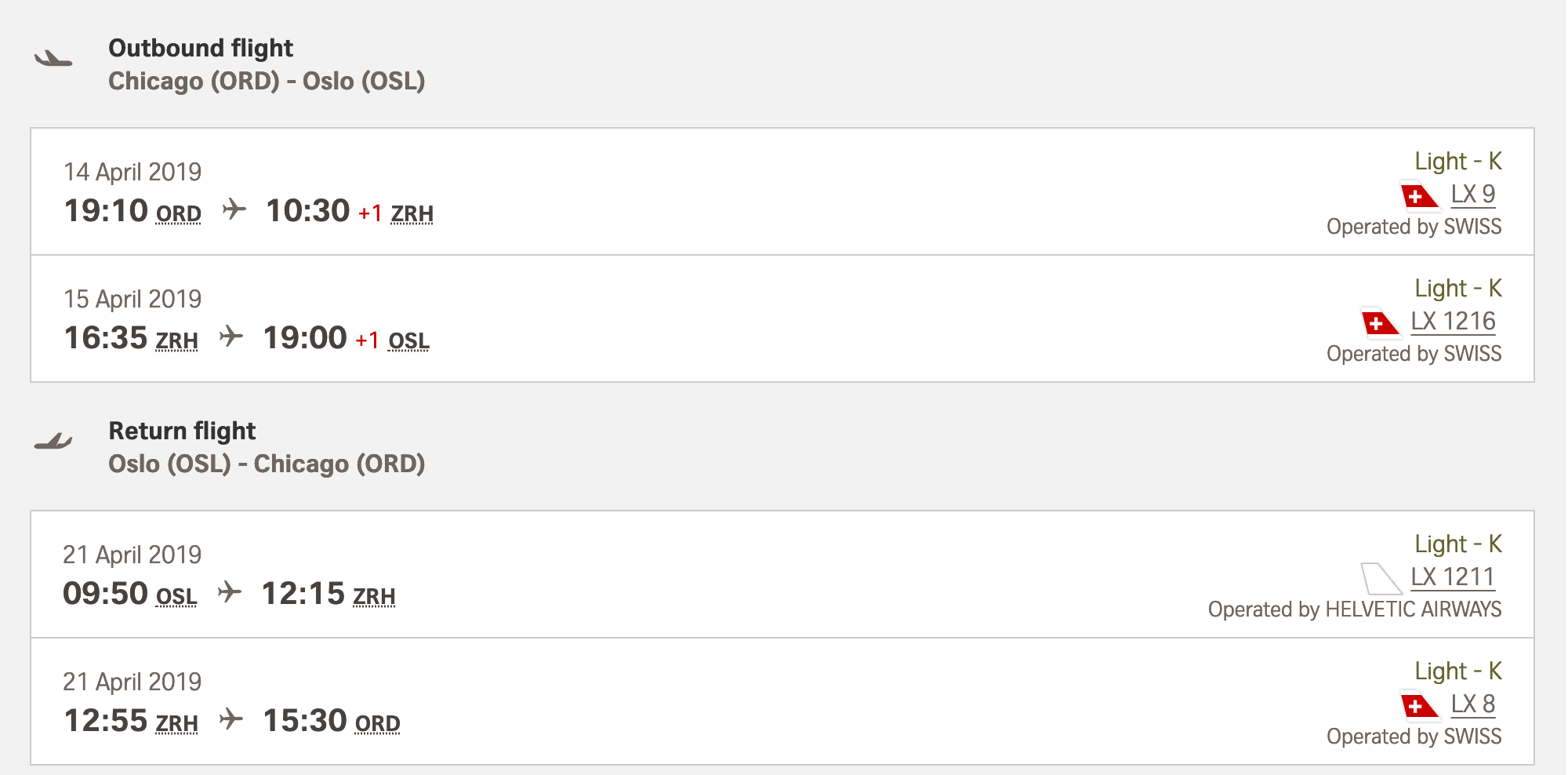Click ORD airport code next to 19:10
The image size is (1568, 775).
point(178,213)
